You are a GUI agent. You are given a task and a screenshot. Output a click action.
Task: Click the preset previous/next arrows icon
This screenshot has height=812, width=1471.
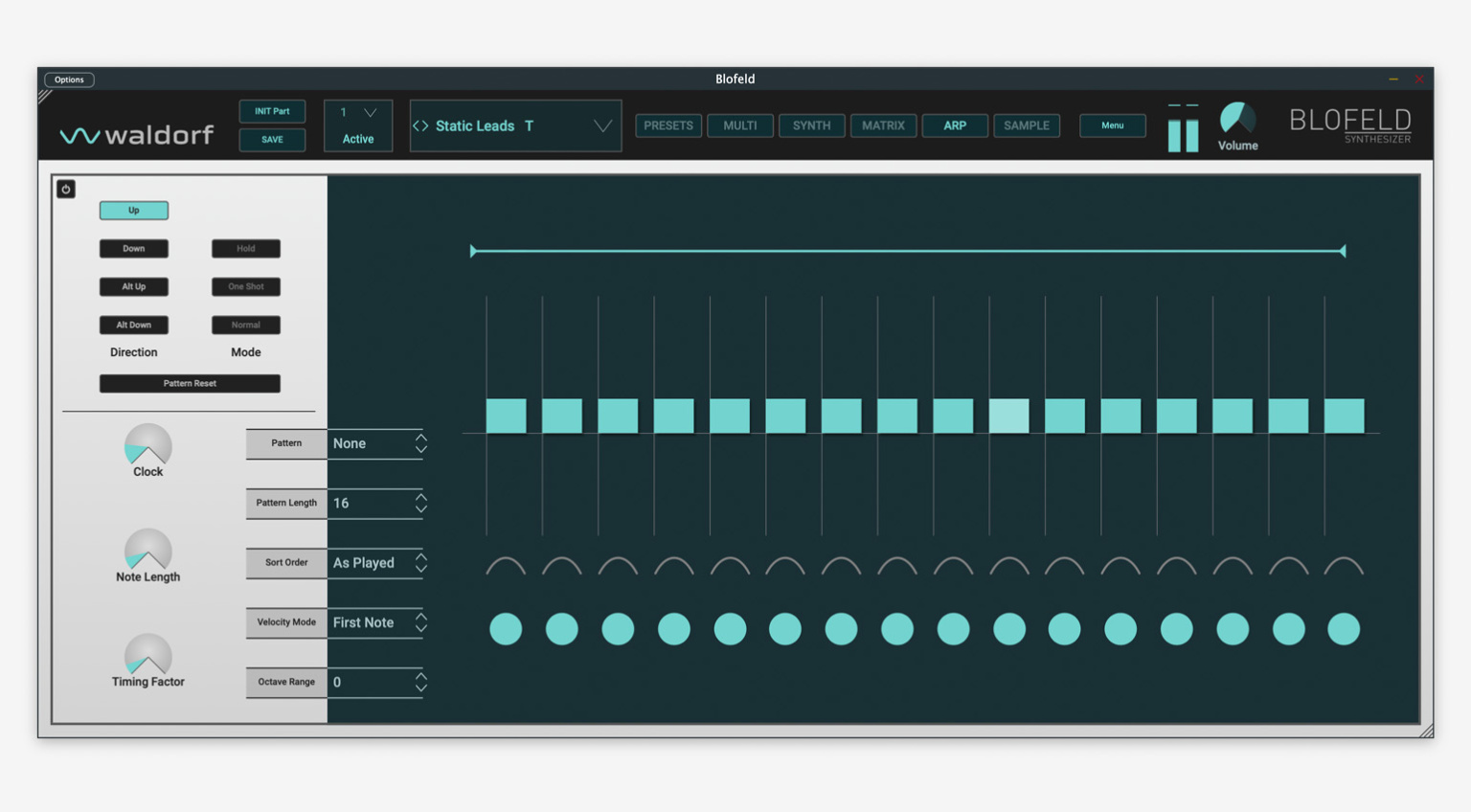coord(420,126)
